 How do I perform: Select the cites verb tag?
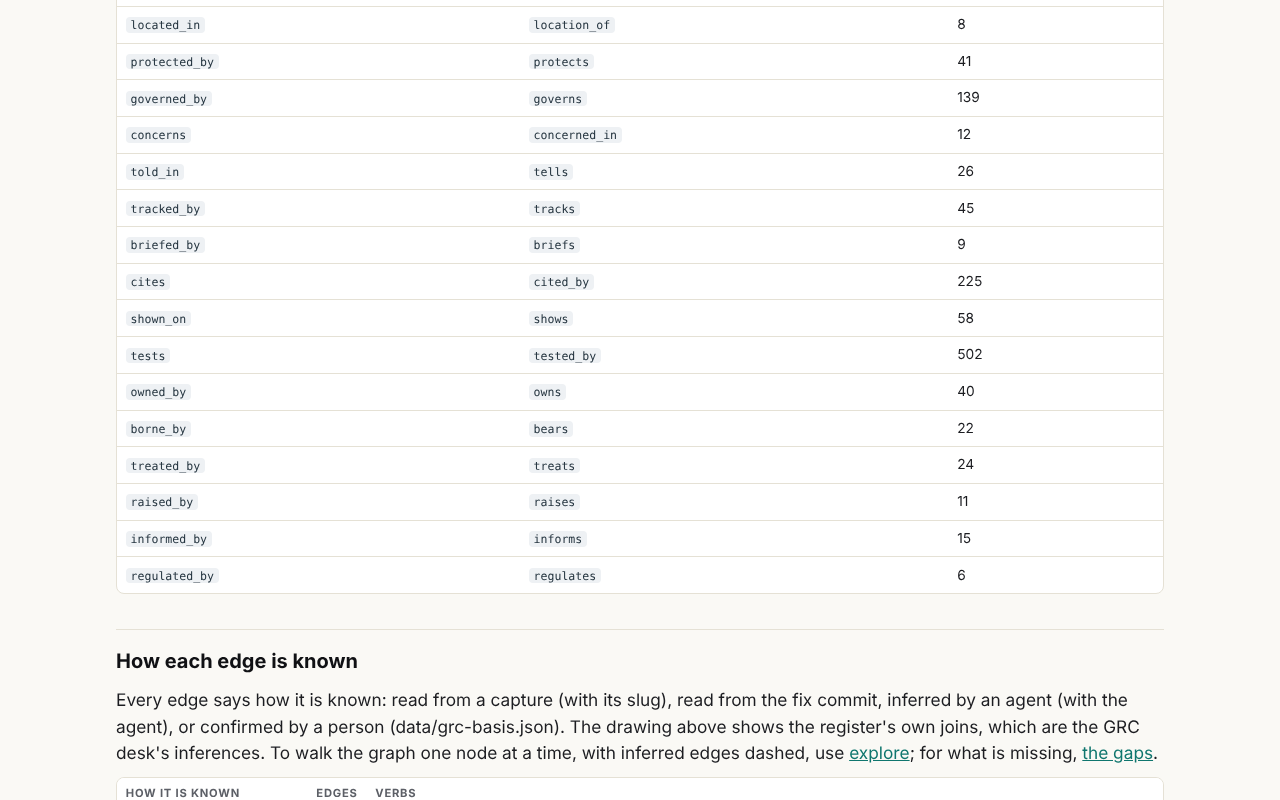coord(148,282)
